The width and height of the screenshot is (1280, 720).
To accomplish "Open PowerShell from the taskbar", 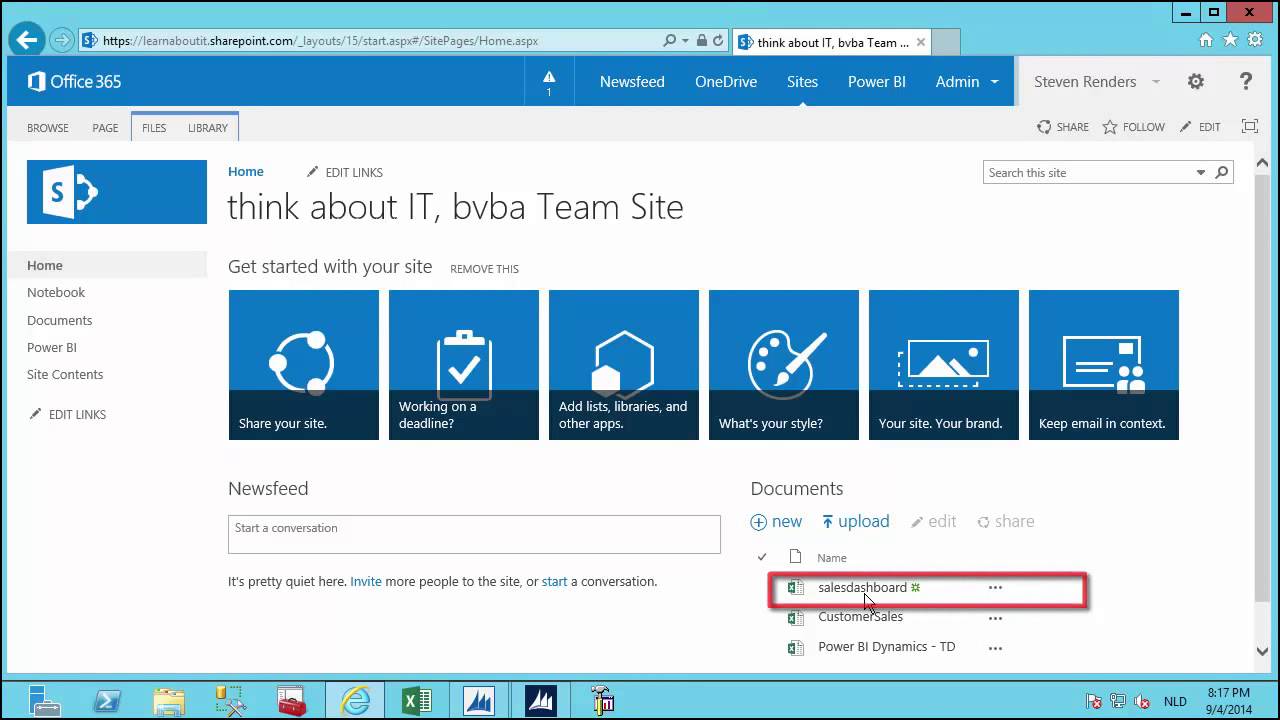I will pos(107,700).
